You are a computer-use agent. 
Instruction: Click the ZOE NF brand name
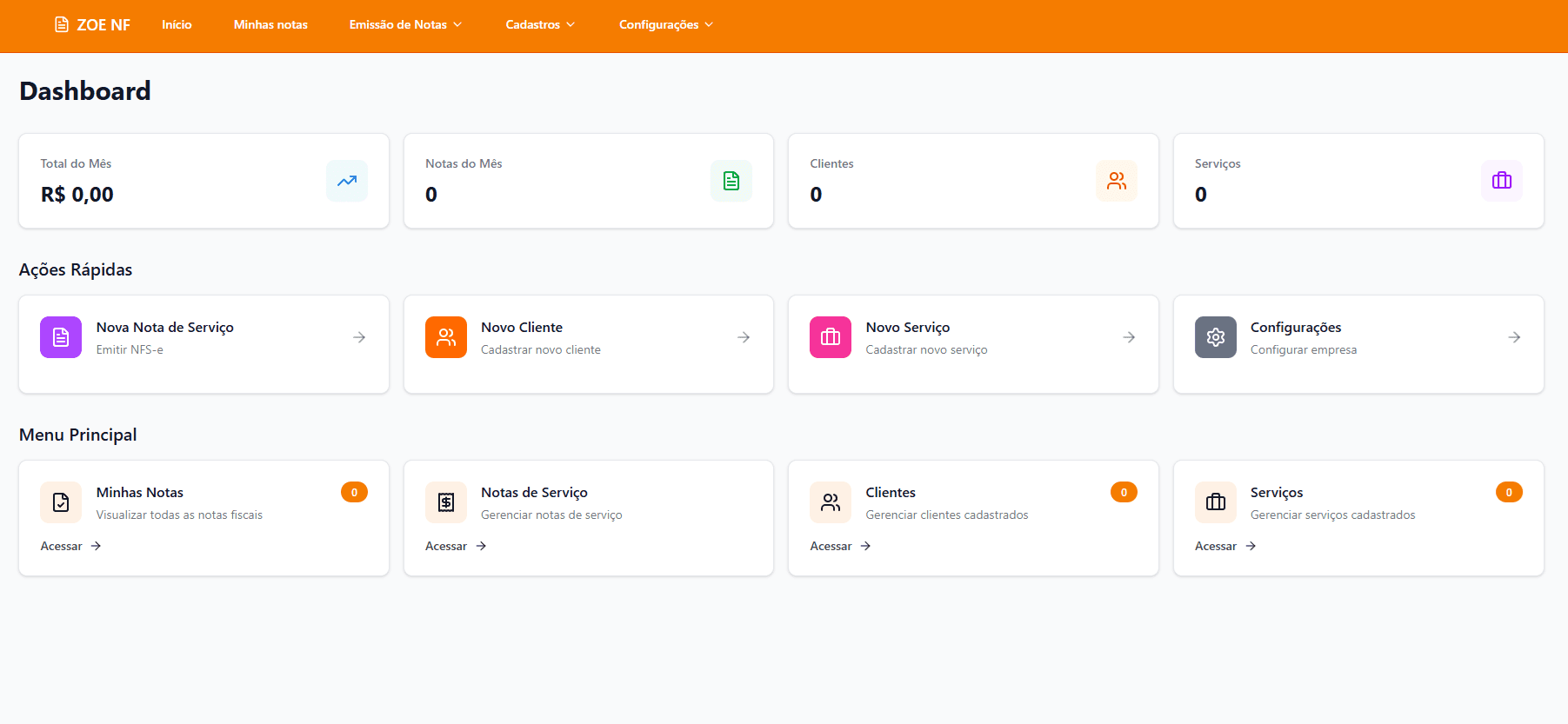click(103, 25)
